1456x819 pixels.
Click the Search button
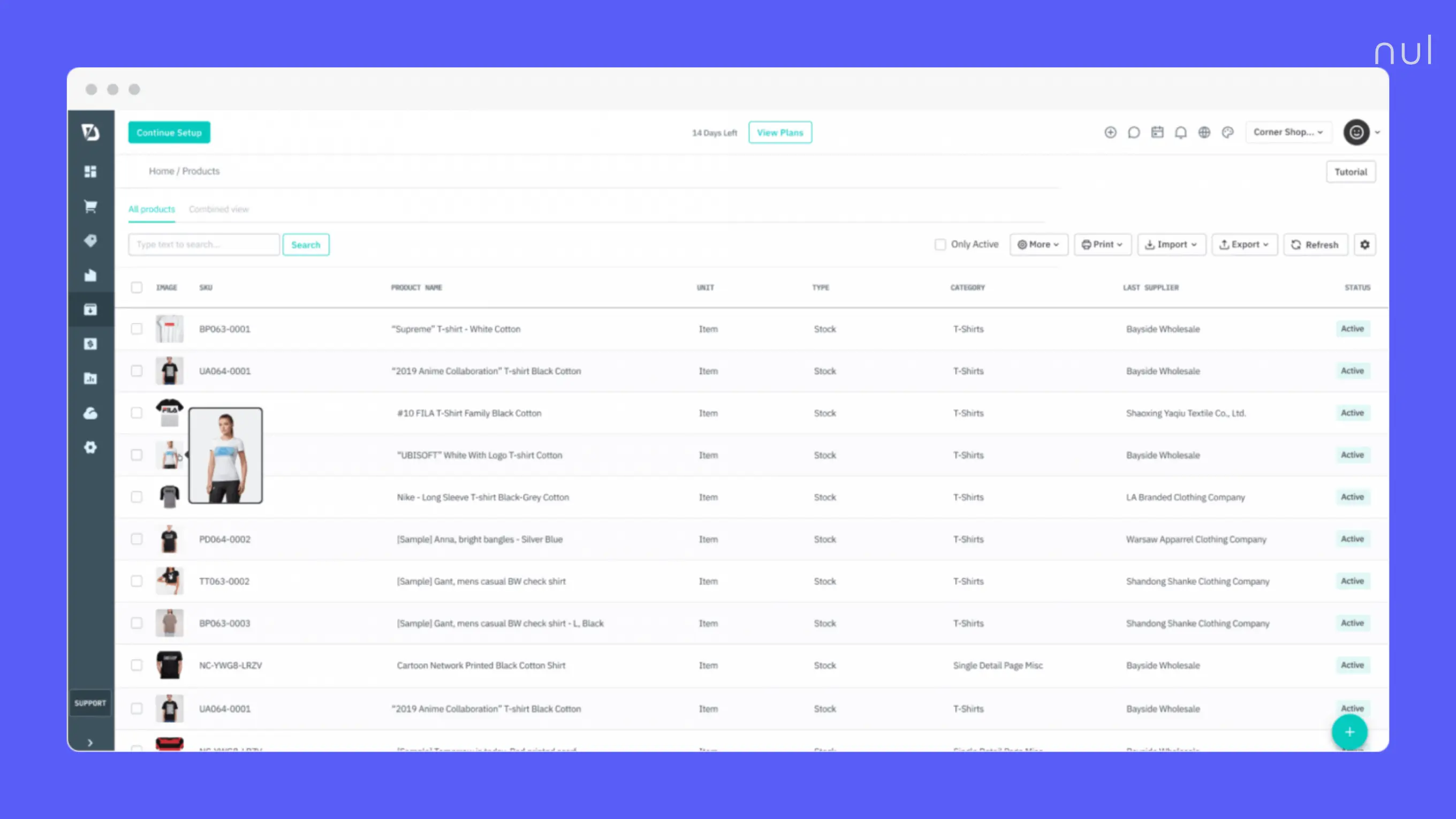306,245
